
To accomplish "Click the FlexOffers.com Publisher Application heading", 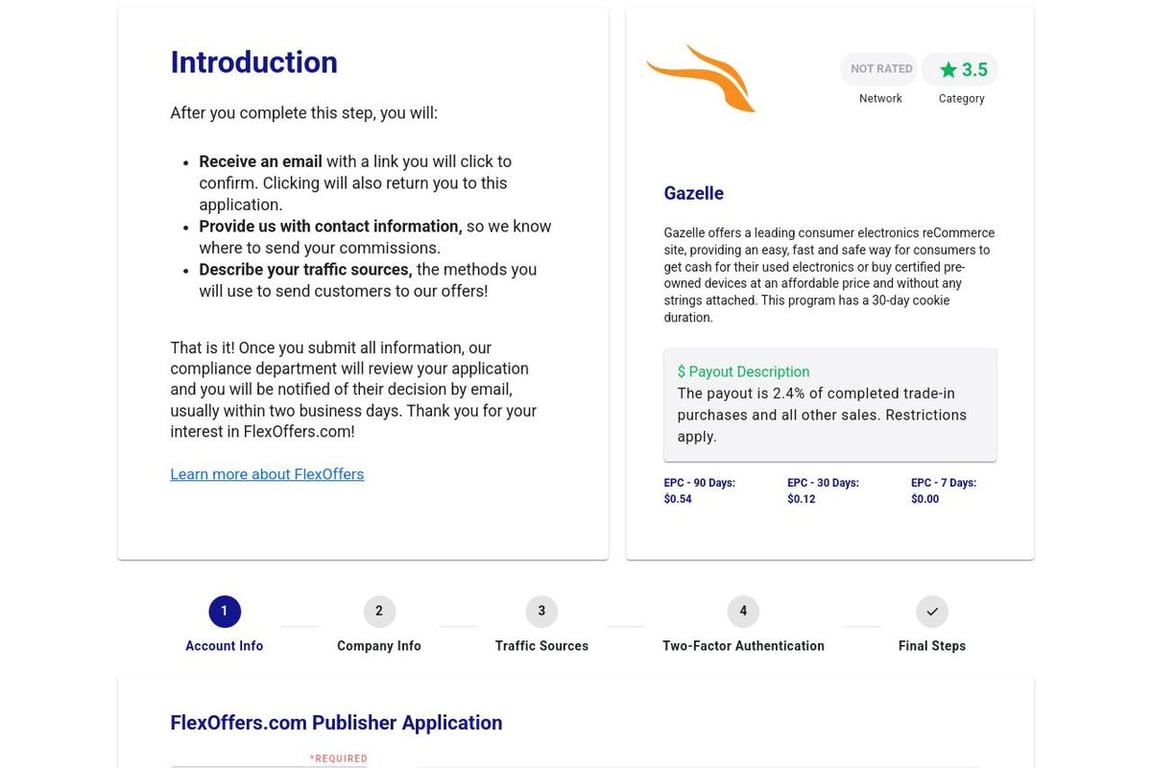I will pos(336,723).
